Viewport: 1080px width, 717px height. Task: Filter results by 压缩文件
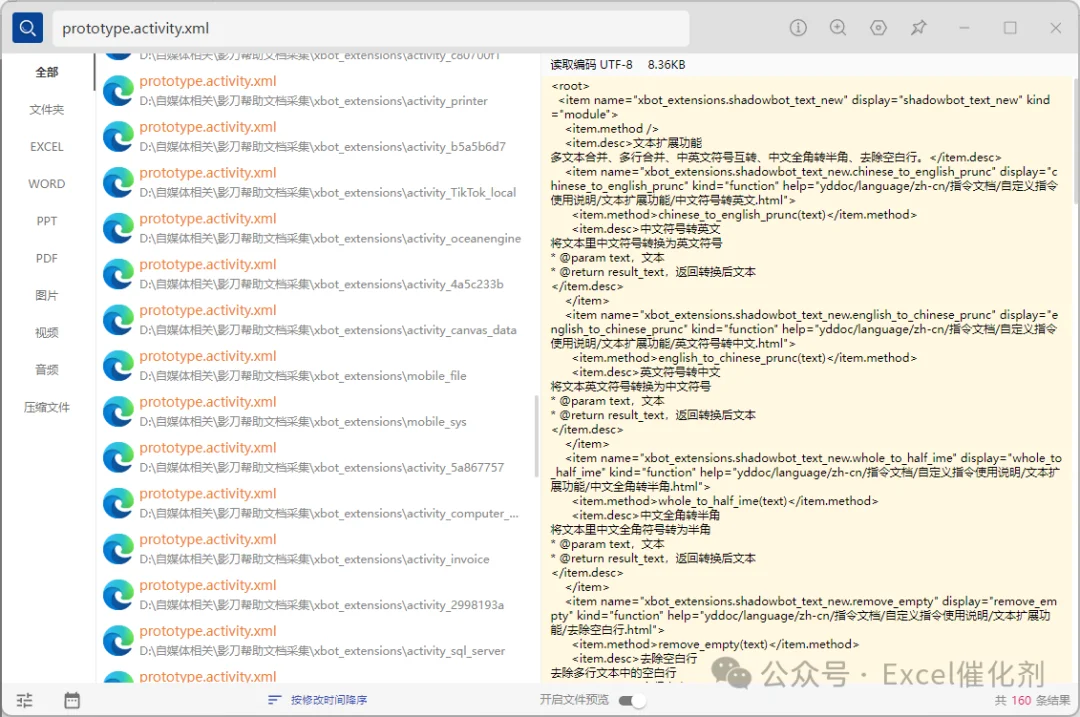47,407
